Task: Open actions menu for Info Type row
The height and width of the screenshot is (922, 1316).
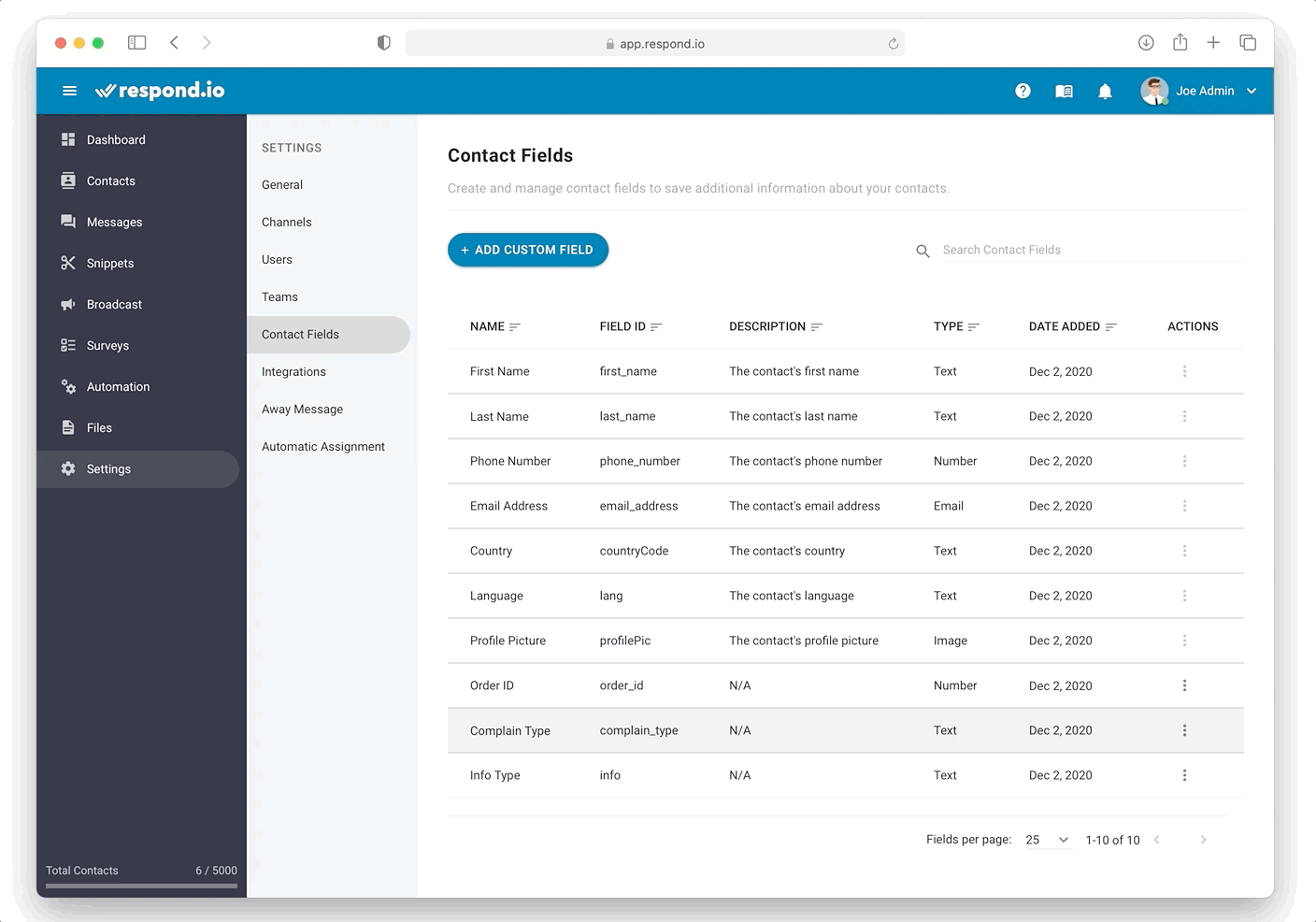Action: pos(1184,775)
